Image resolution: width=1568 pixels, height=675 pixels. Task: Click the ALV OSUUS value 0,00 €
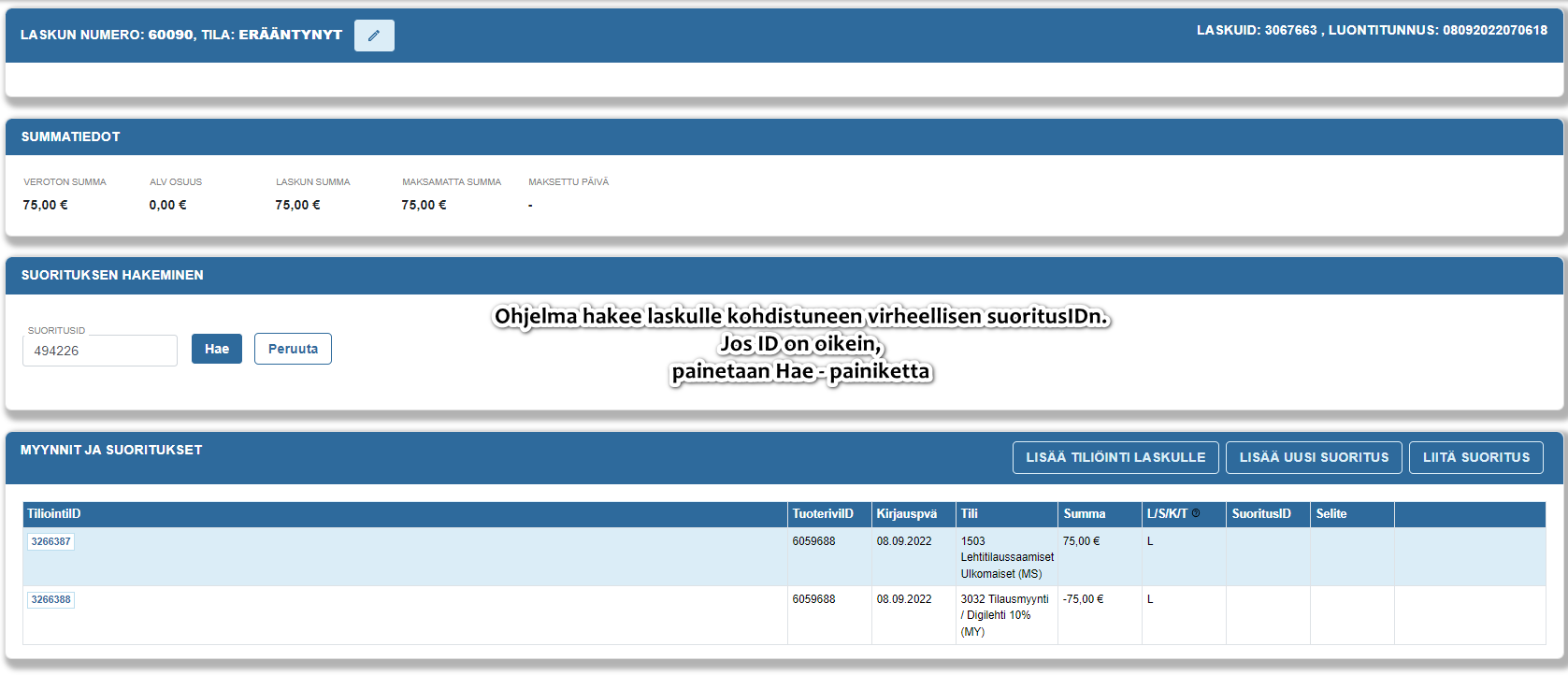[x=167, y=205]
